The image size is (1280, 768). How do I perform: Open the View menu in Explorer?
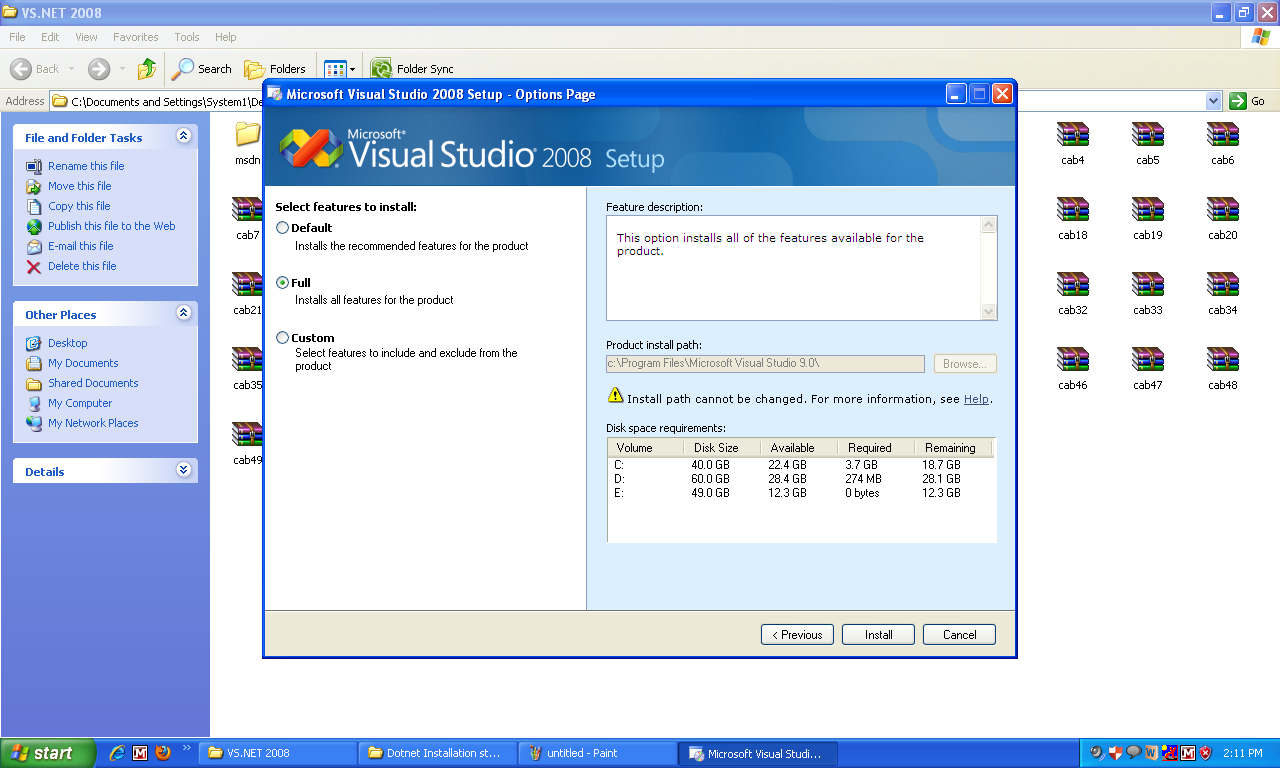86,37
